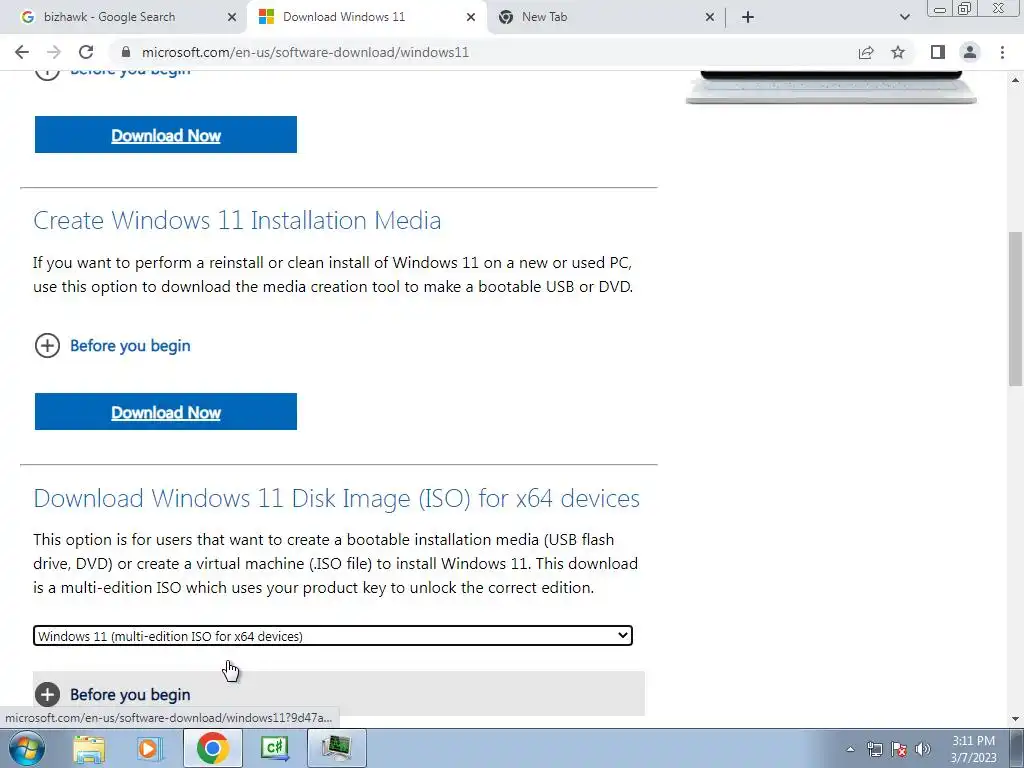1024x768 pixels.
Task: Click the padlock site info icon
Action: (126, 52)
